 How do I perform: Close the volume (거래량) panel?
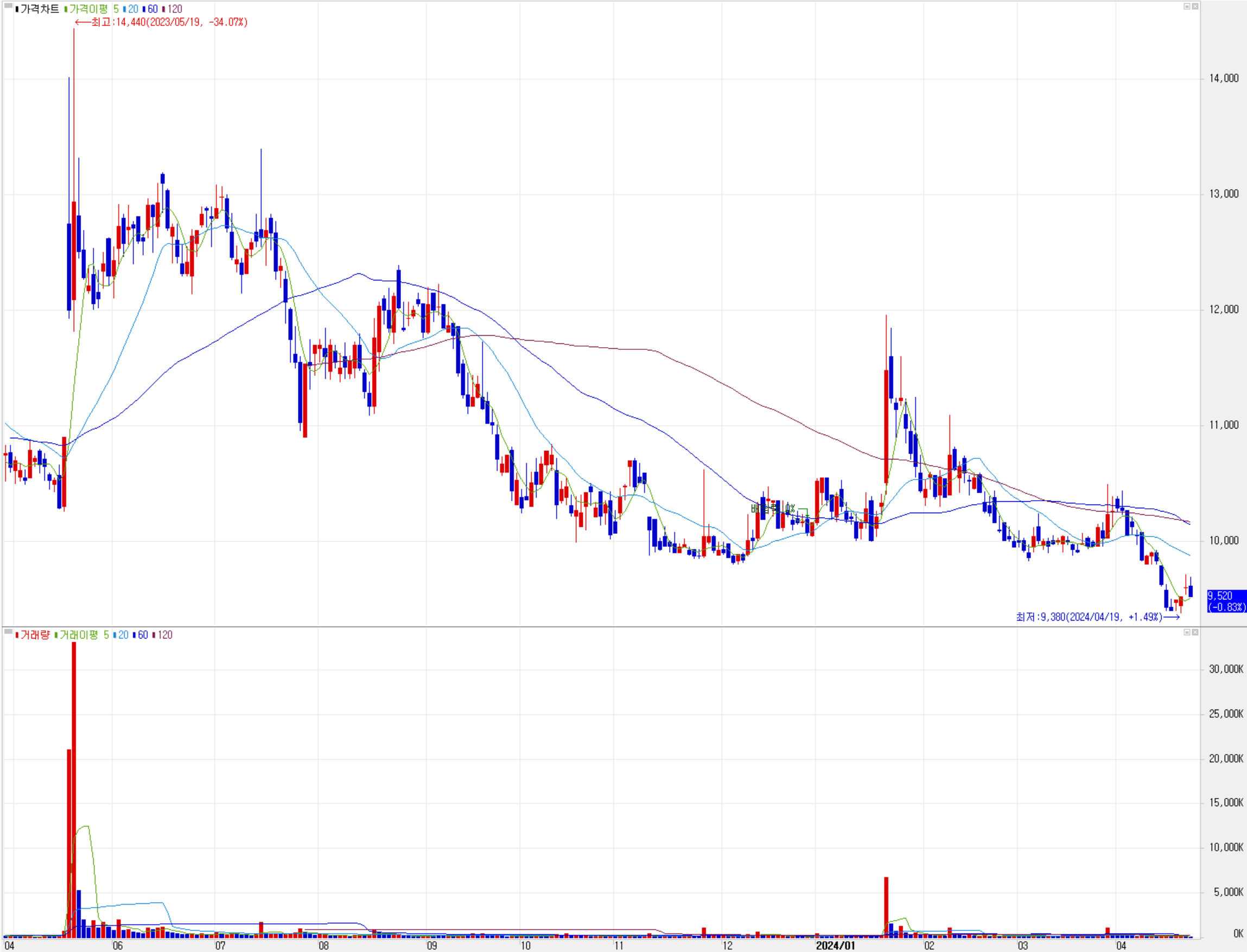(x=1195, y=632)
